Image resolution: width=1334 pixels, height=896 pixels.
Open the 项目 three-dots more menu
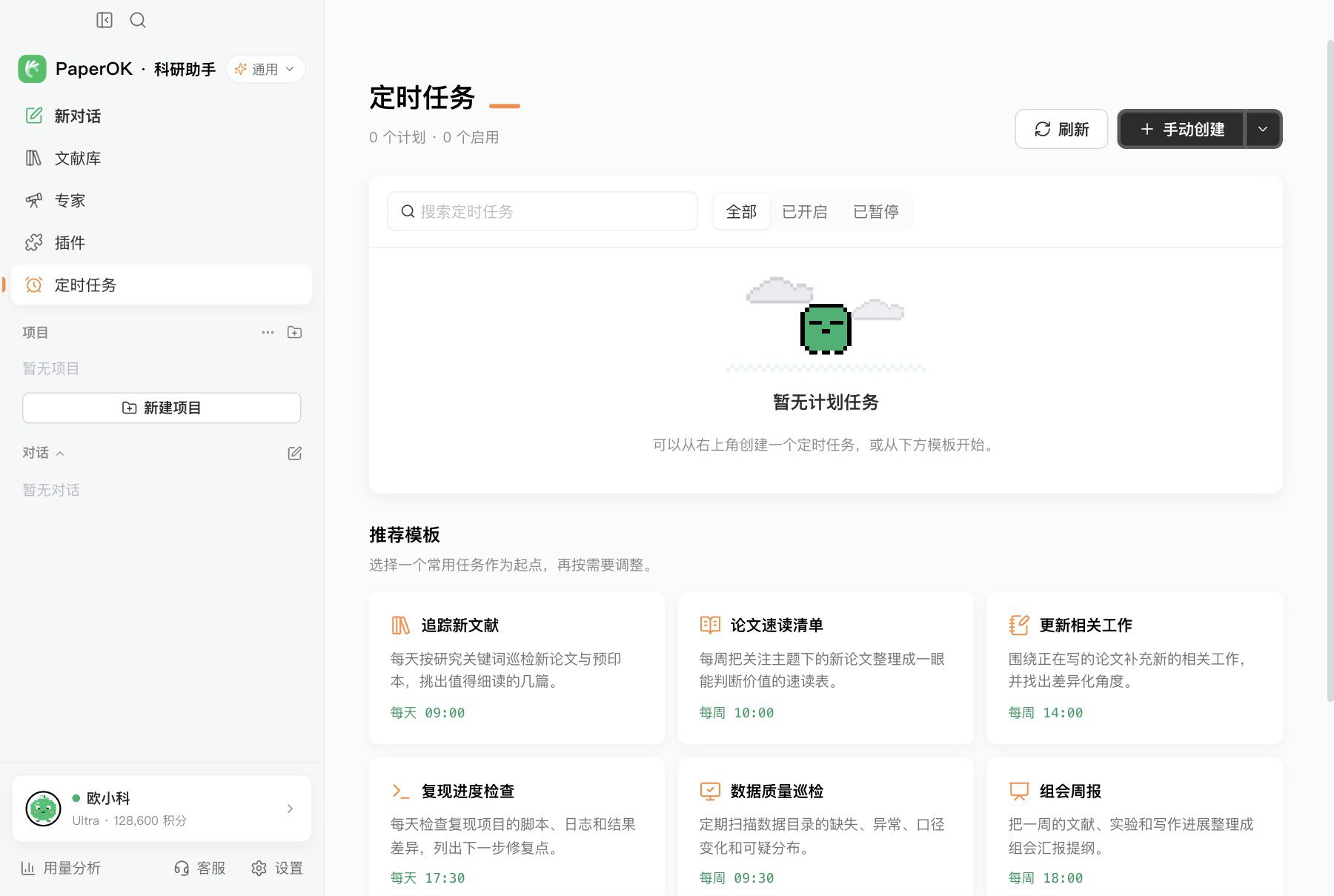coord(268,332)
